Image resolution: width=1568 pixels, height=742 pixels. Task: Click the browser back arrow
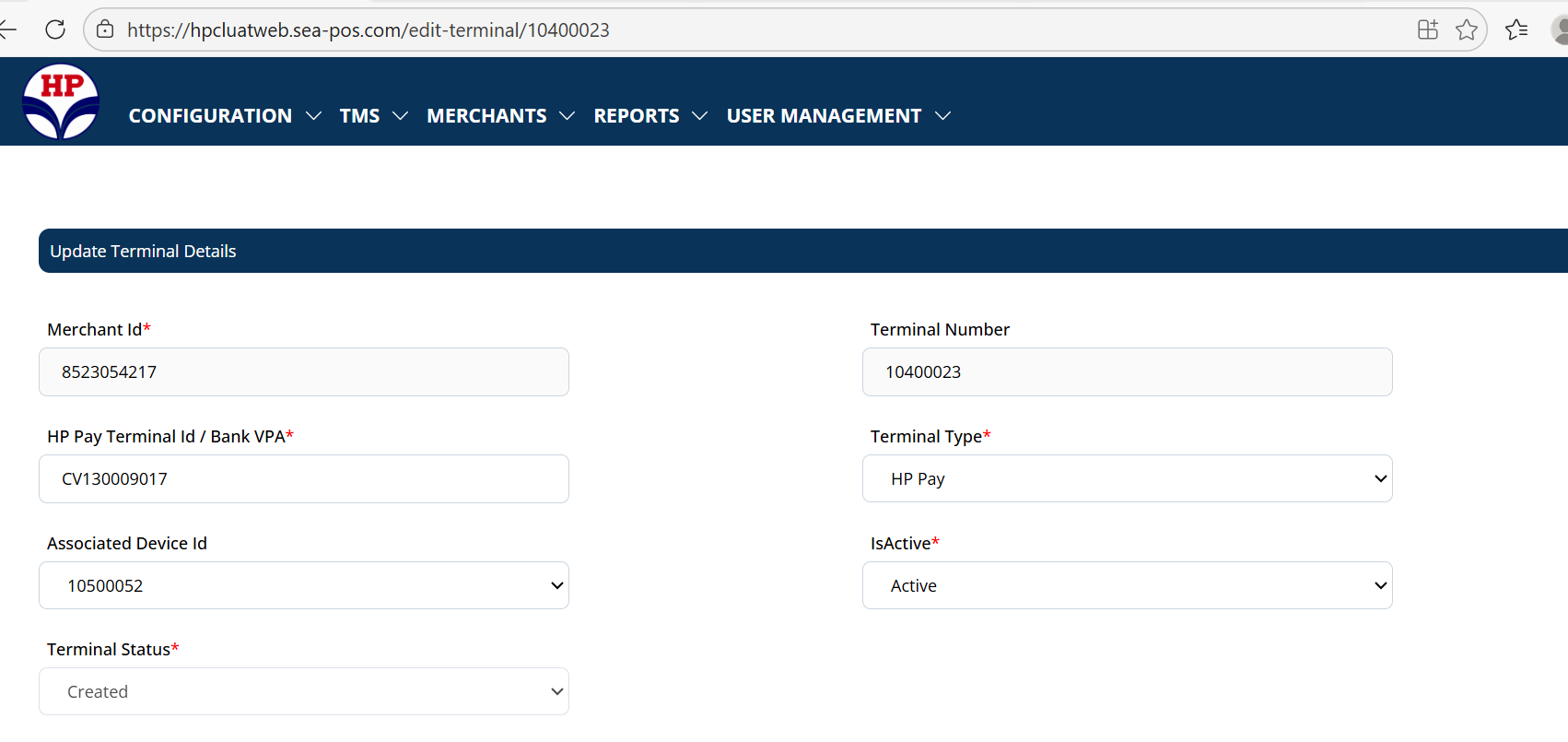[x=8, y=29]
